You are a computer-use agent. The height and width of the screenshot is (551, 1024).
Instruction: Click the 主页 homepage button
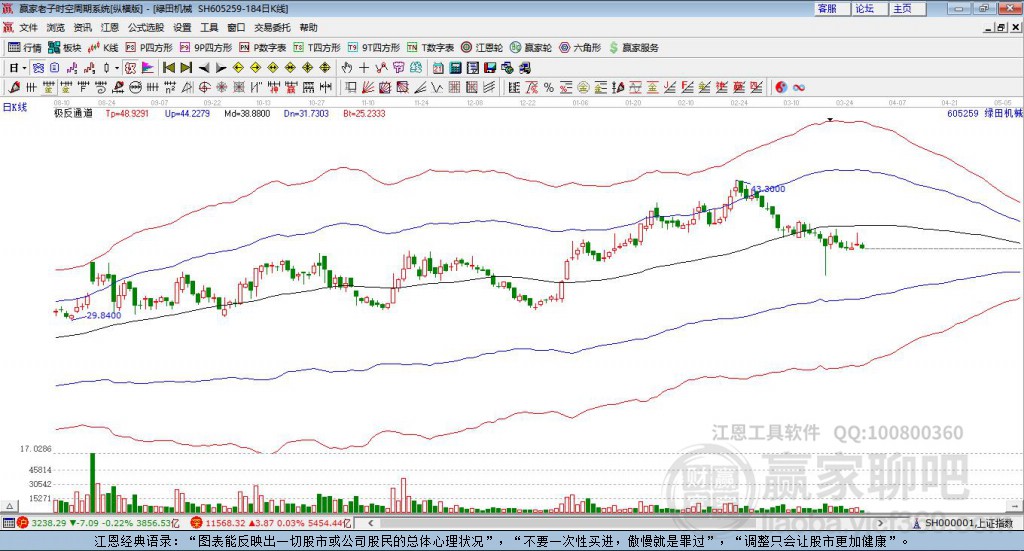907,8
